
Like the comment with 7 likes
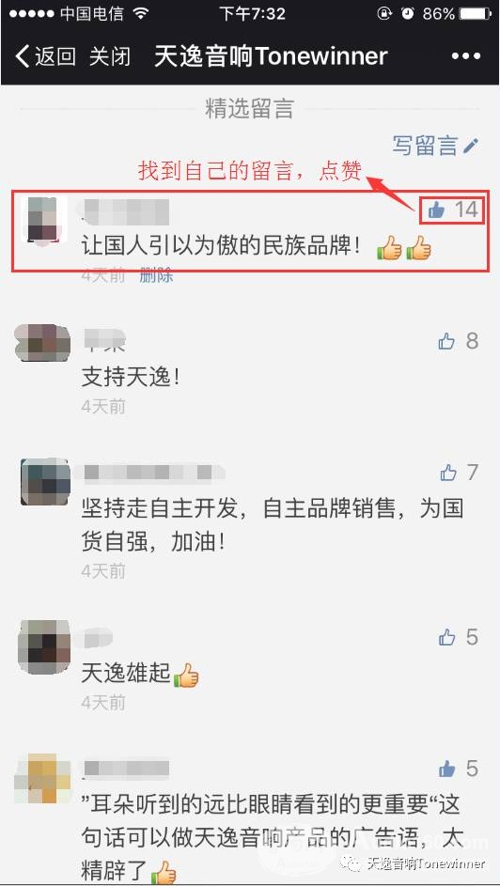(x=448, y=472)
